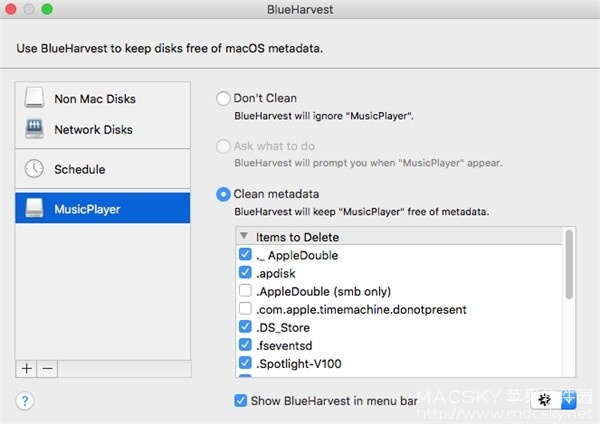Open help with the question mark button
Image resolution: width=600 pixels, height=424 pixels.
tap(25, 401)
